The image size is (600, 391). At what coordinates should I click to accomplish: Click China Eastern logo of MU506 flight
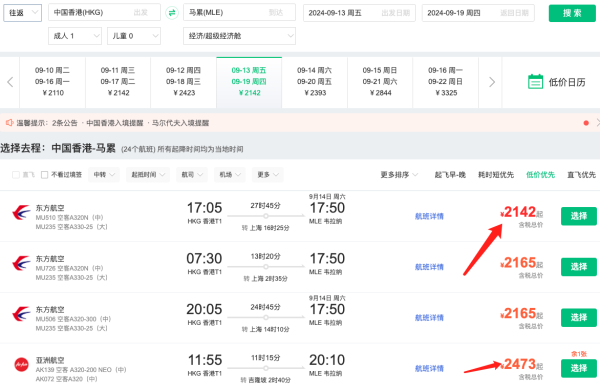(x=21, y=314)
